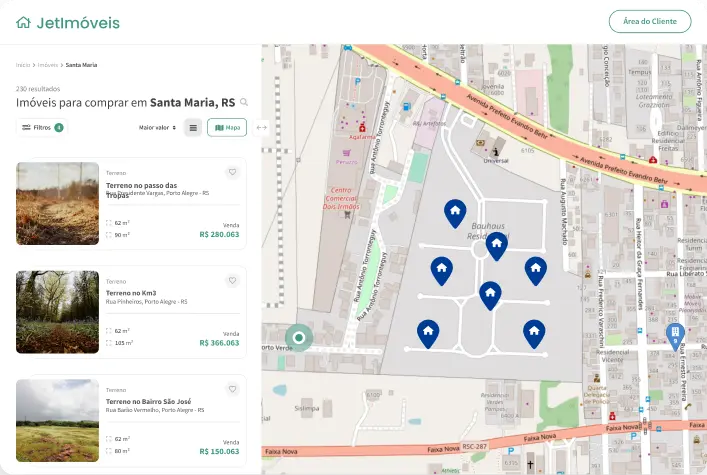Select price R$ 150.063
This screenshot has width=707, height=475.
tap(219, 451)
